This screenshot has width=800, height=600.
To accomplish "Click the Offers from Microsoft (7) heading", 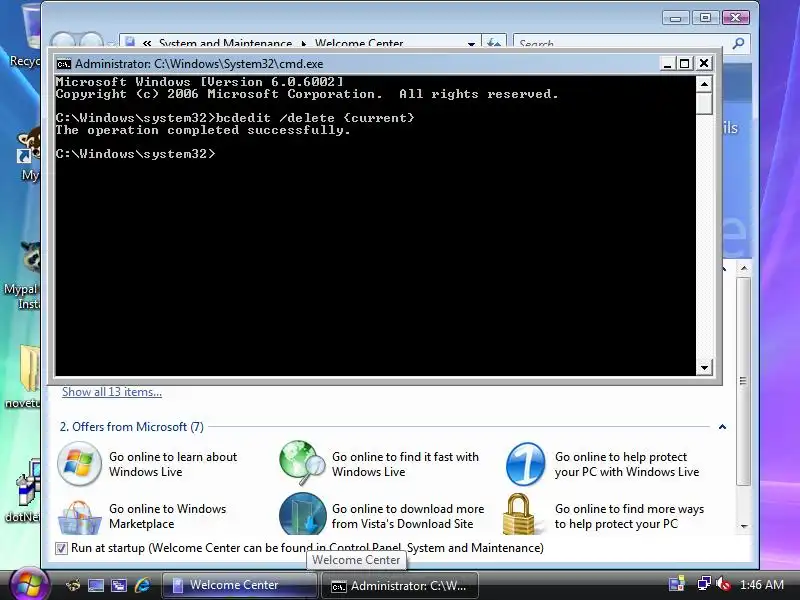I will (132, 427).
